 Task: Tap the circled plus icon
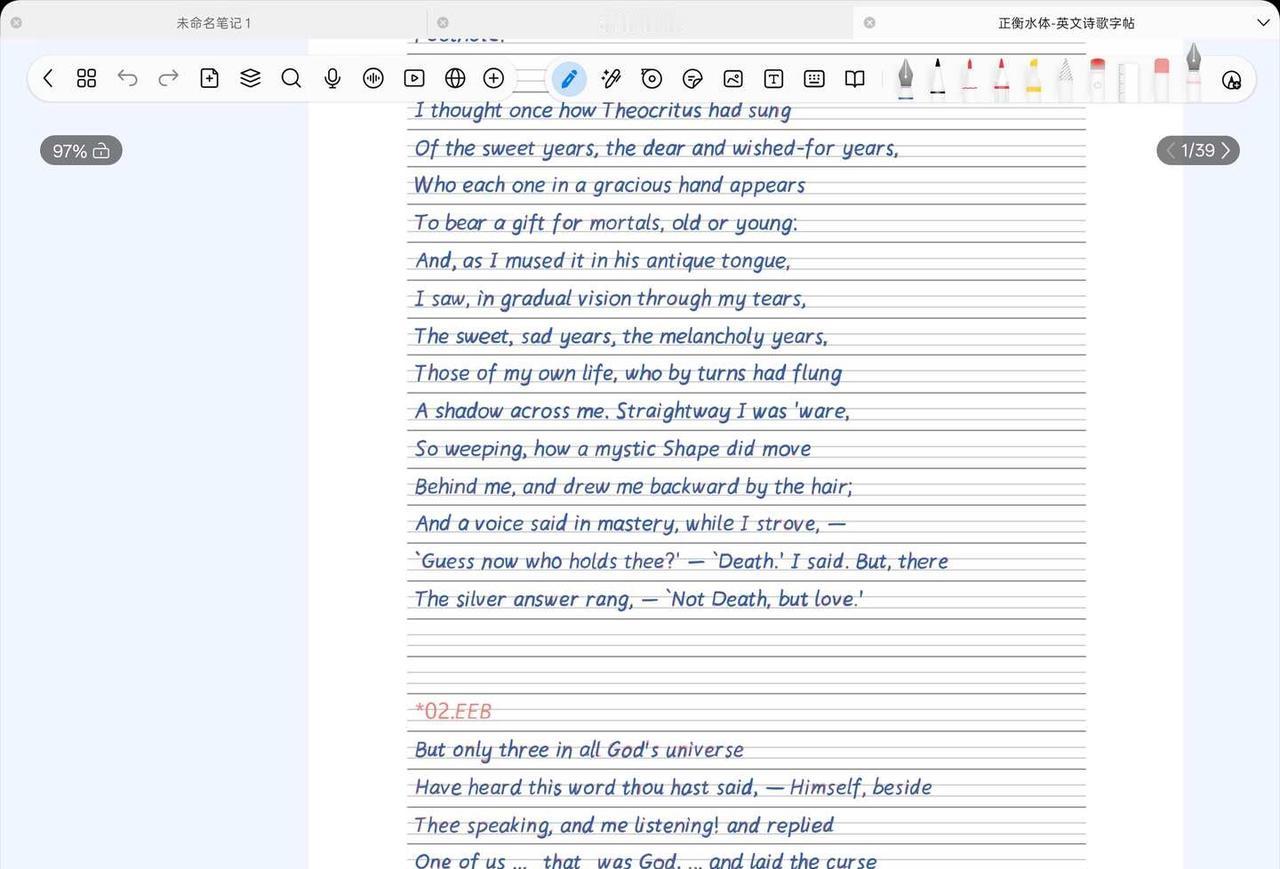click(x=494, y=78)
